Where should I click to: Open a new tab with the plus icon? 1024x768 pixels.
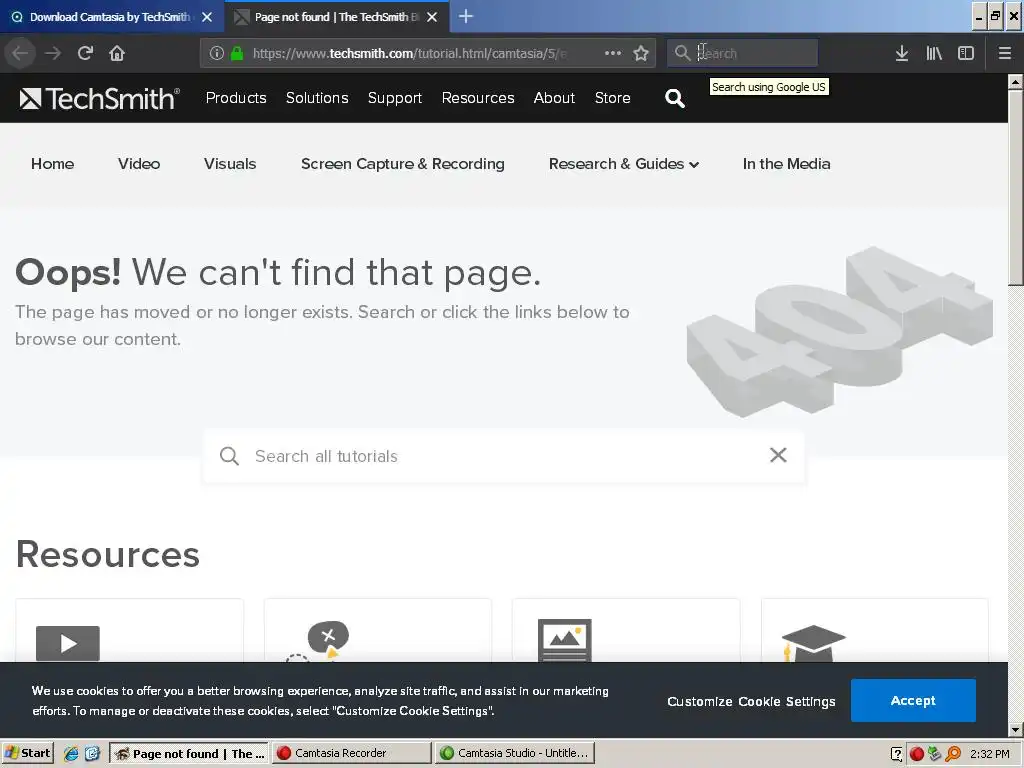(466, 16)
